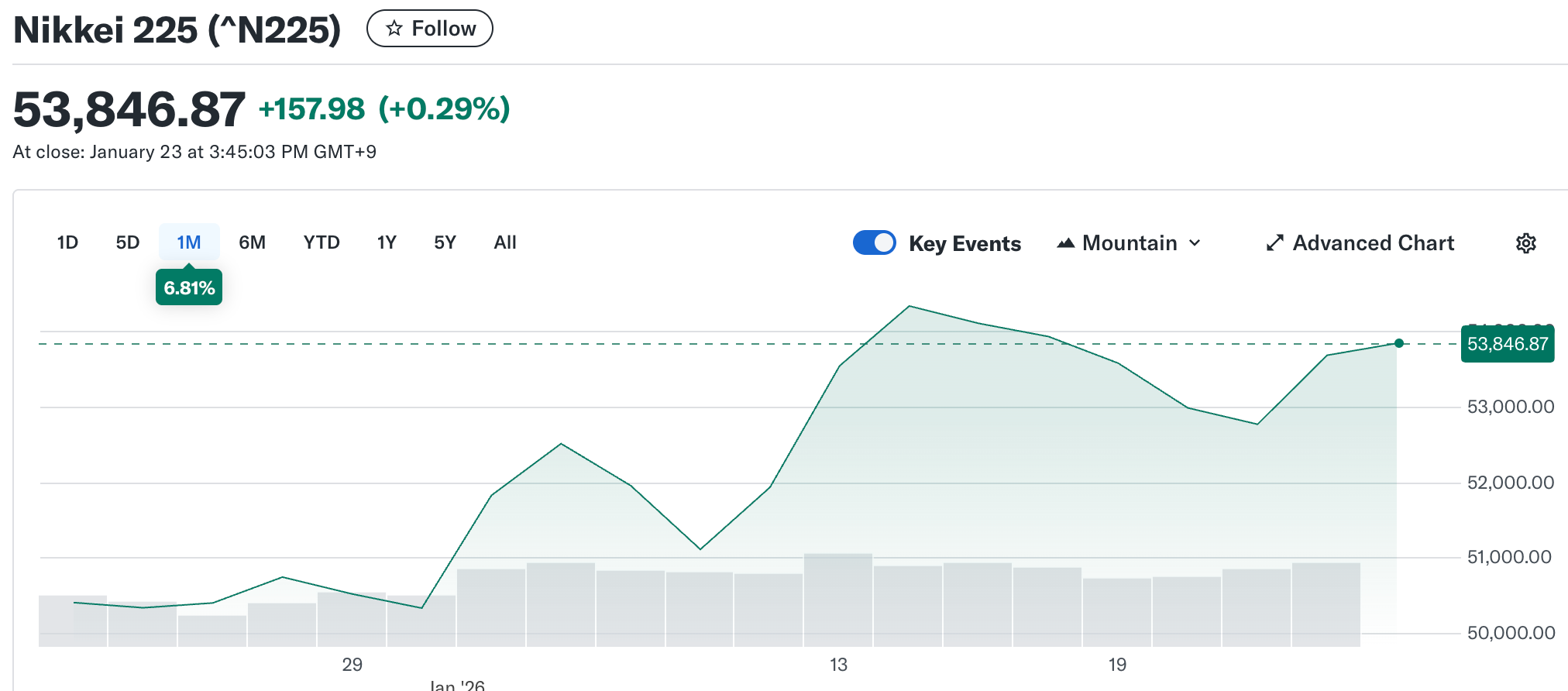Image resolution: width=1568 pixels, height=691 pixels.
Task: Click the 52,000.00 axis label
Action: (1511, 483)
